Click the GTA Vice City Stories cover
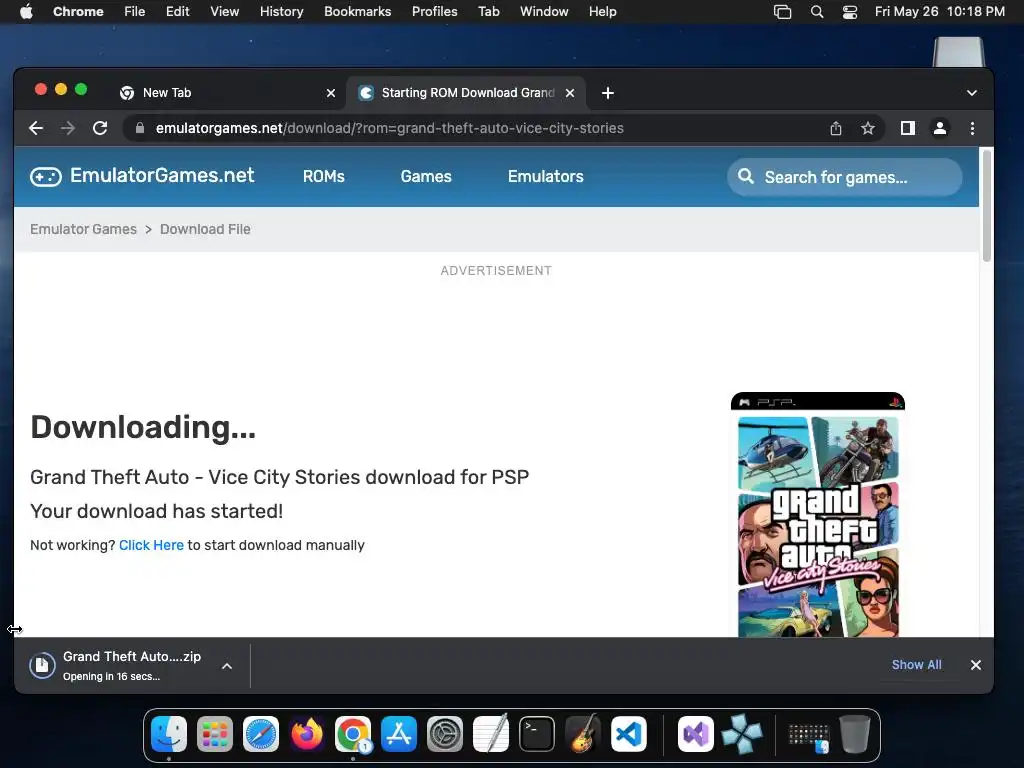Image resolution: width=1024 pixels, height=768 pixels. 818,515
